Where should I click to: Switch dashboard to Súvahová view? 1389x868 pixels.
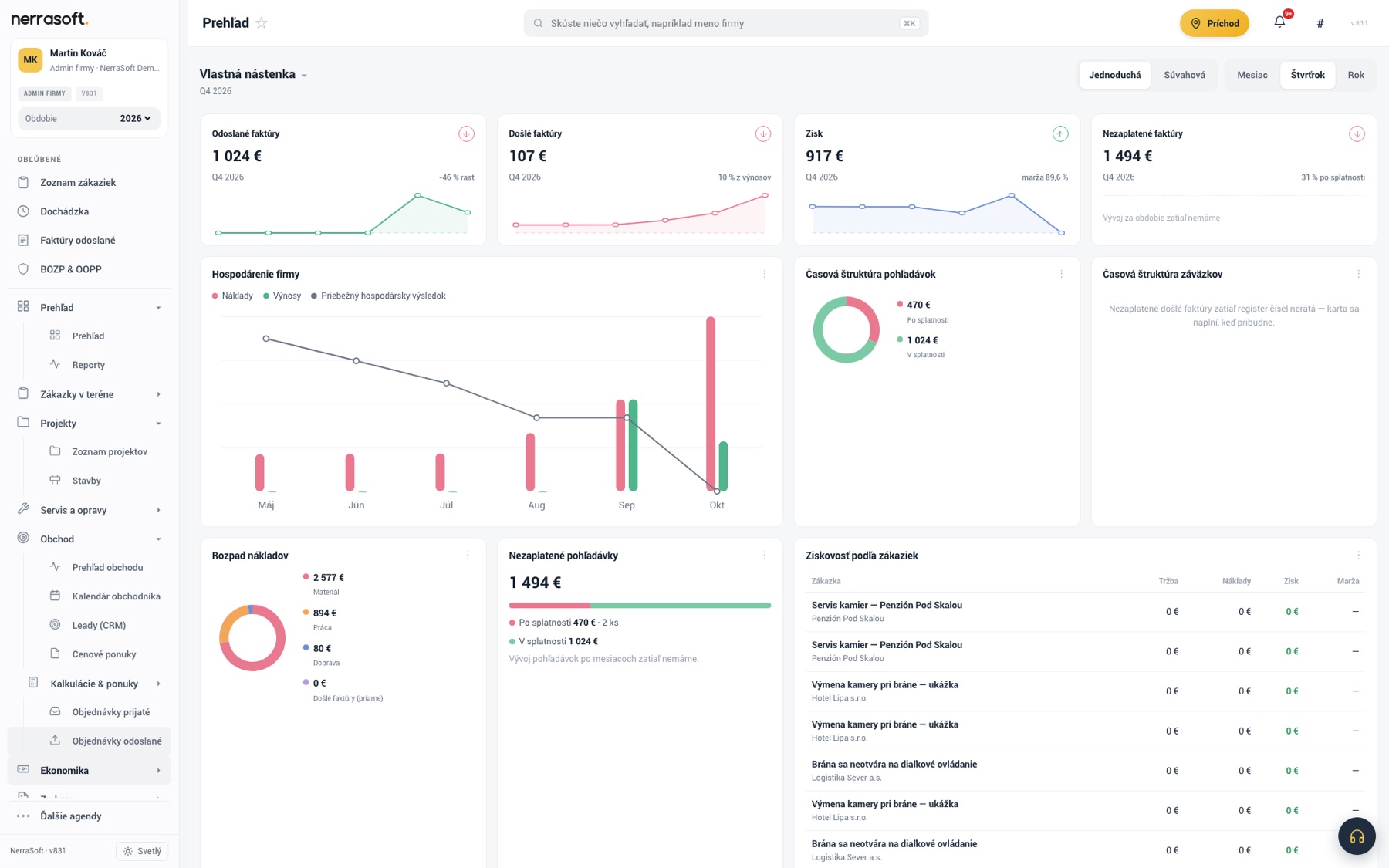pos(1185,75)
